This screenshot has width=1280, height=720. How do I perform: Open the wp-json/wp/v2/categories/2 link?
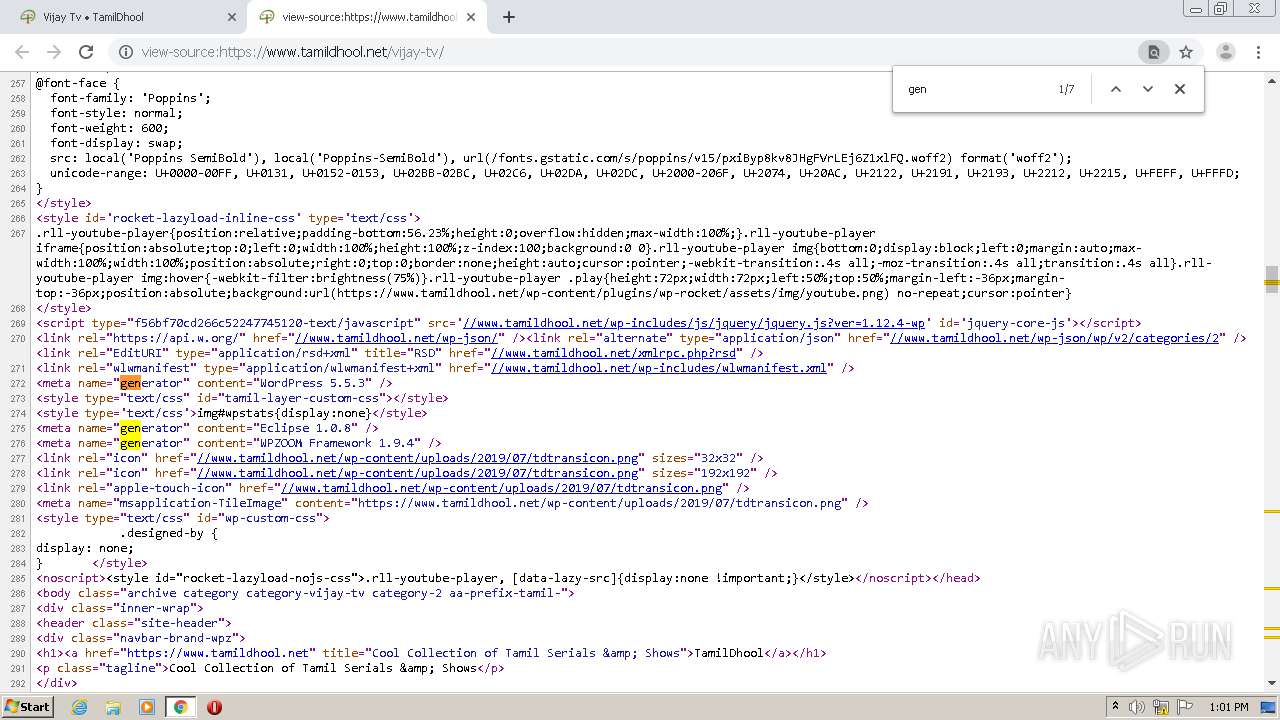coord(1056,338)
